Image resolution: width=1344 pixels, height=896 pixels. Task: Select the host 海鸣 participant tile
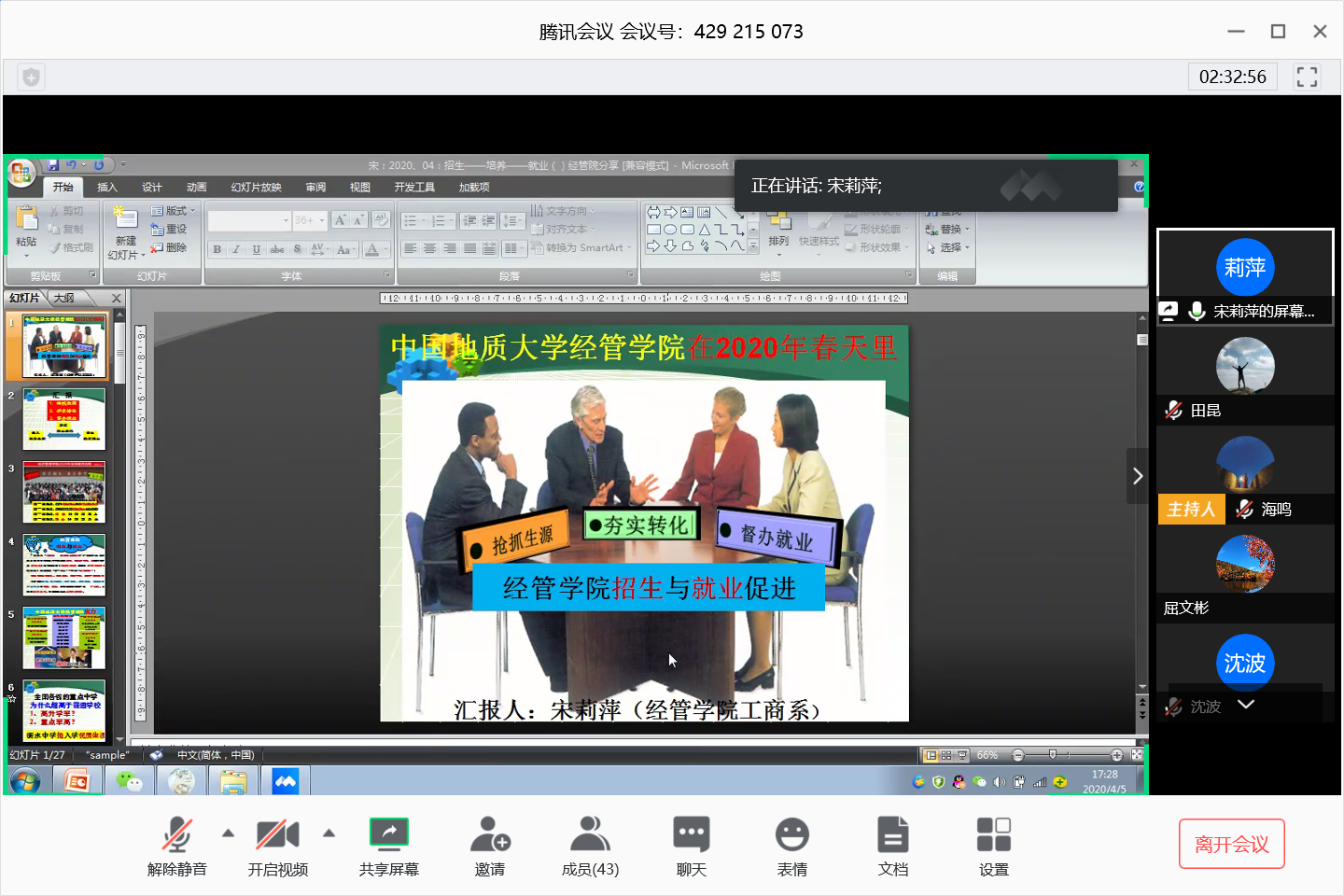1244,475
